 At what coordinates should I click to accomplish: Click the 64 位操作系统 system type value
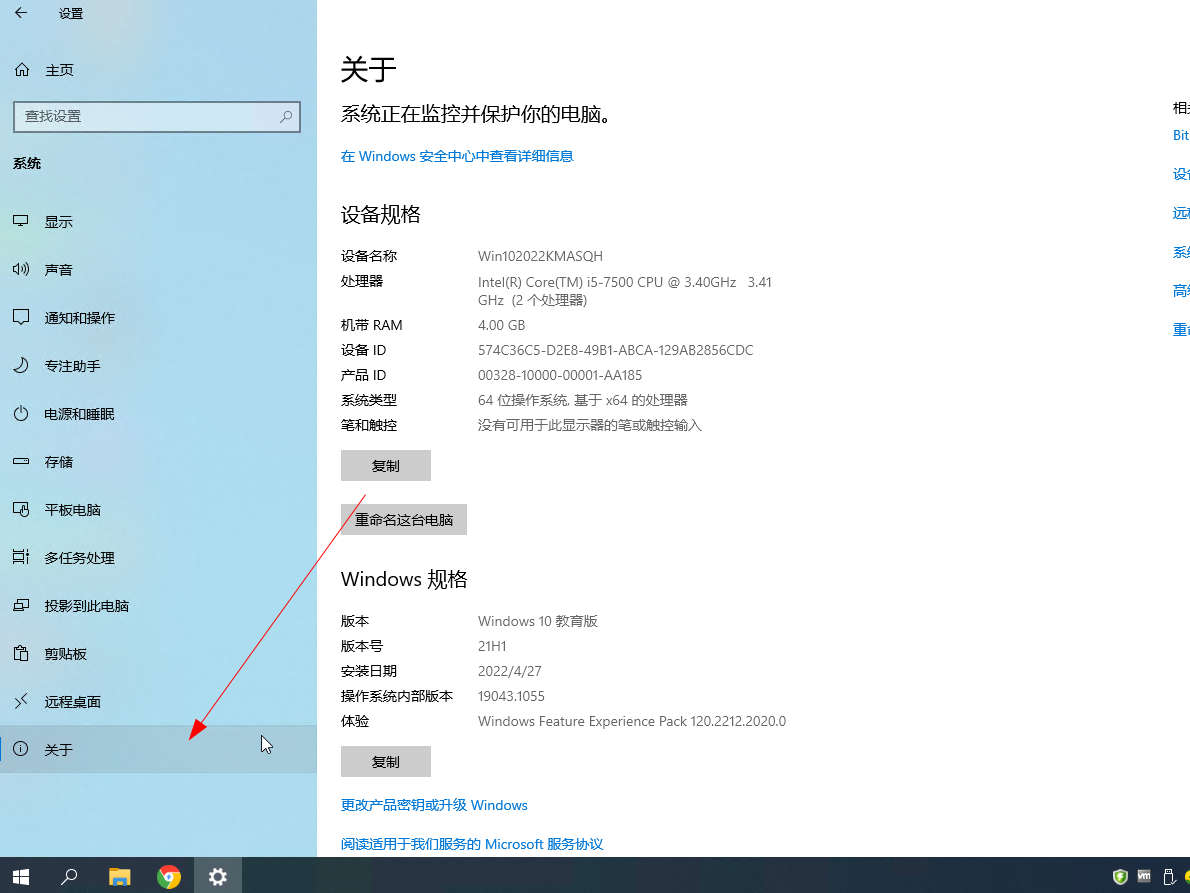(x=583, y=400)
